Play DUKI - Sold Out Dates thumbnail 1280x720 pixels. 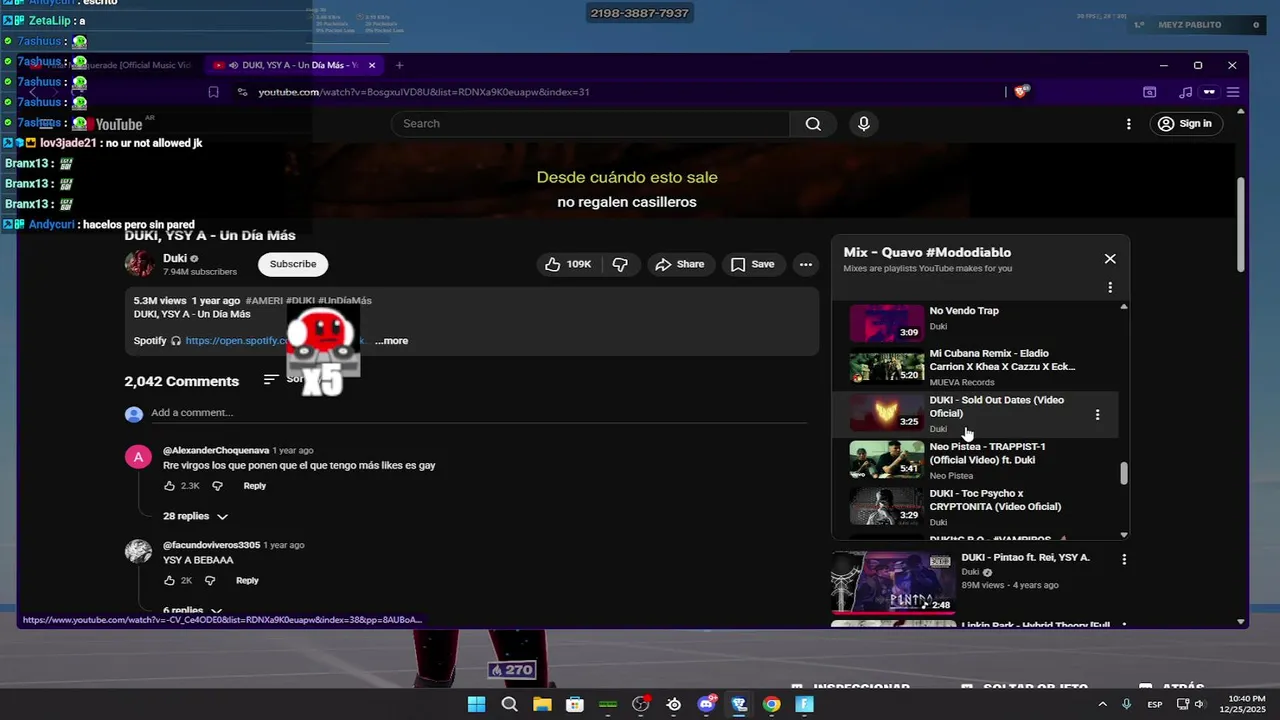[x=886, y=412]
